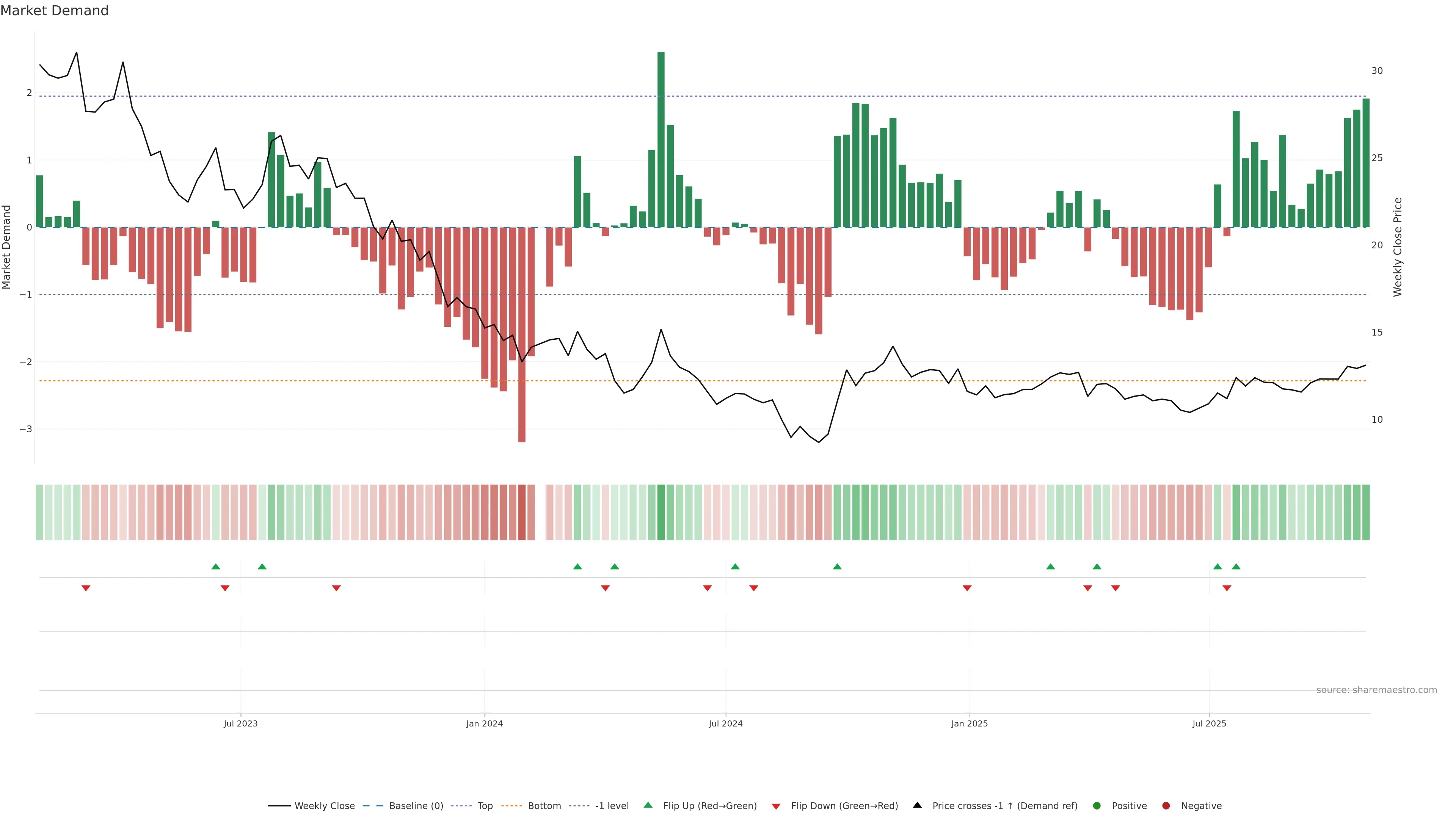The width and height of the screenshot is (1456, 819).
Task: Click the green Flip Up triangle legend icon
Action: pyautogui.click(x=648, y=805)
